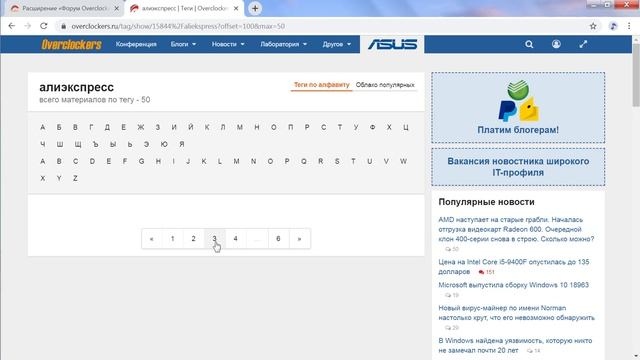
Task: Switch to Расширение Форум Overclockers tab
Action: [x=63, y=8]
